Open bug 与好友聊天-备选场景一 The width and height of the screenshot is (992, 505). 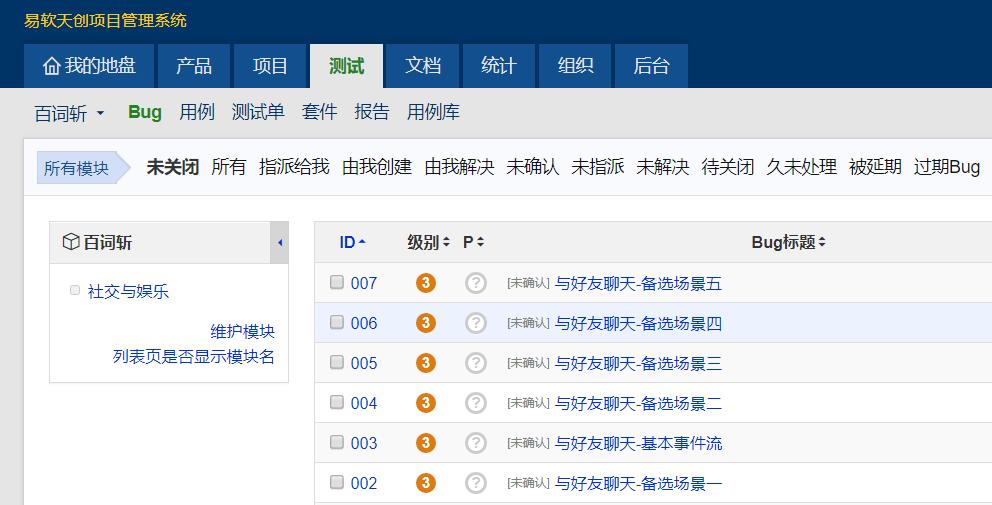[x=638, y=483]
